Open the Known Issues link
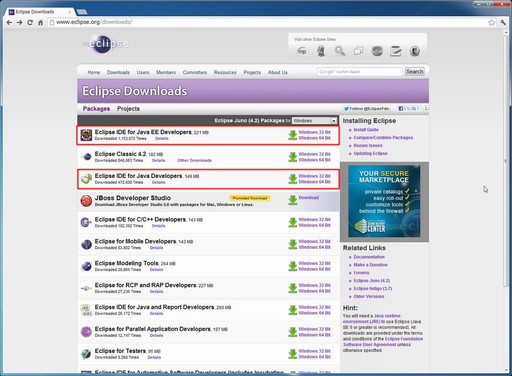Screen dimensions: 512x376 tap(368, 146)
